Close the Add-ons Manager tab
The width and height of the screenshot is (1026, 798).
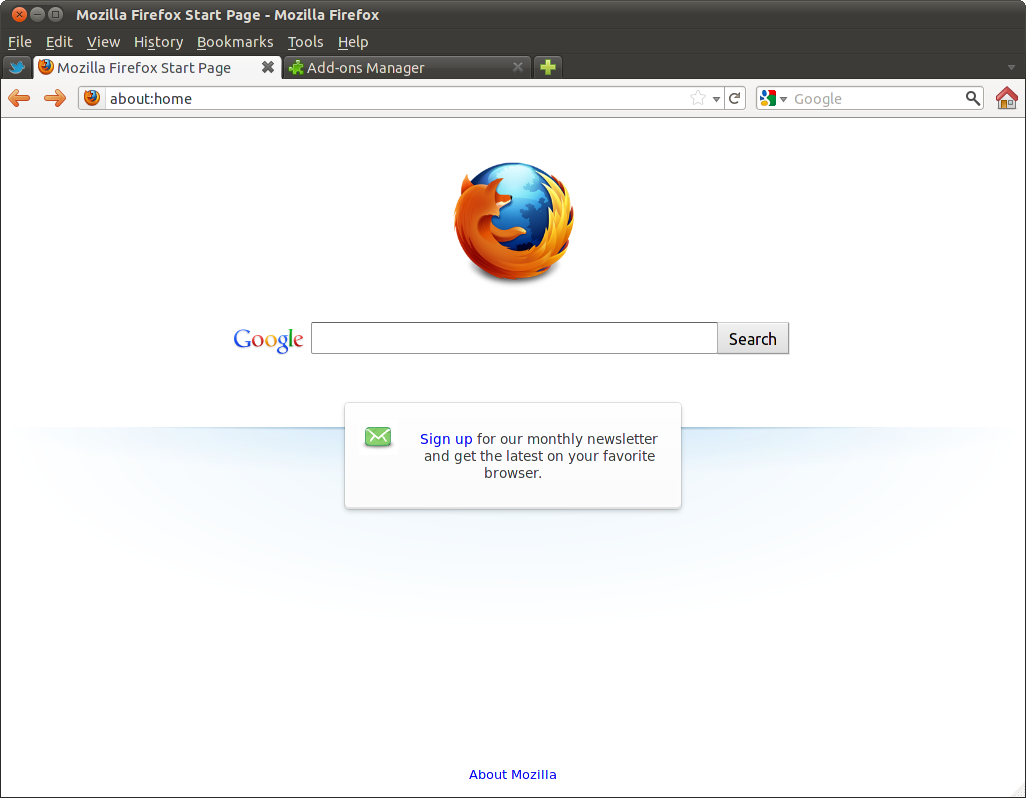(518, 67)
